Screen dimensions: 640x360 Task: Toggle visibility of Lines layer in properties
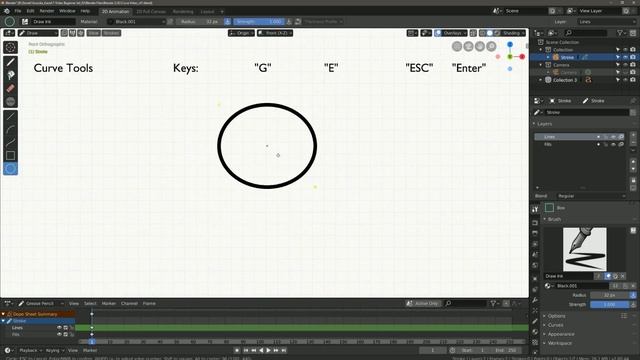pyautogui.click(x=613, y=137)
